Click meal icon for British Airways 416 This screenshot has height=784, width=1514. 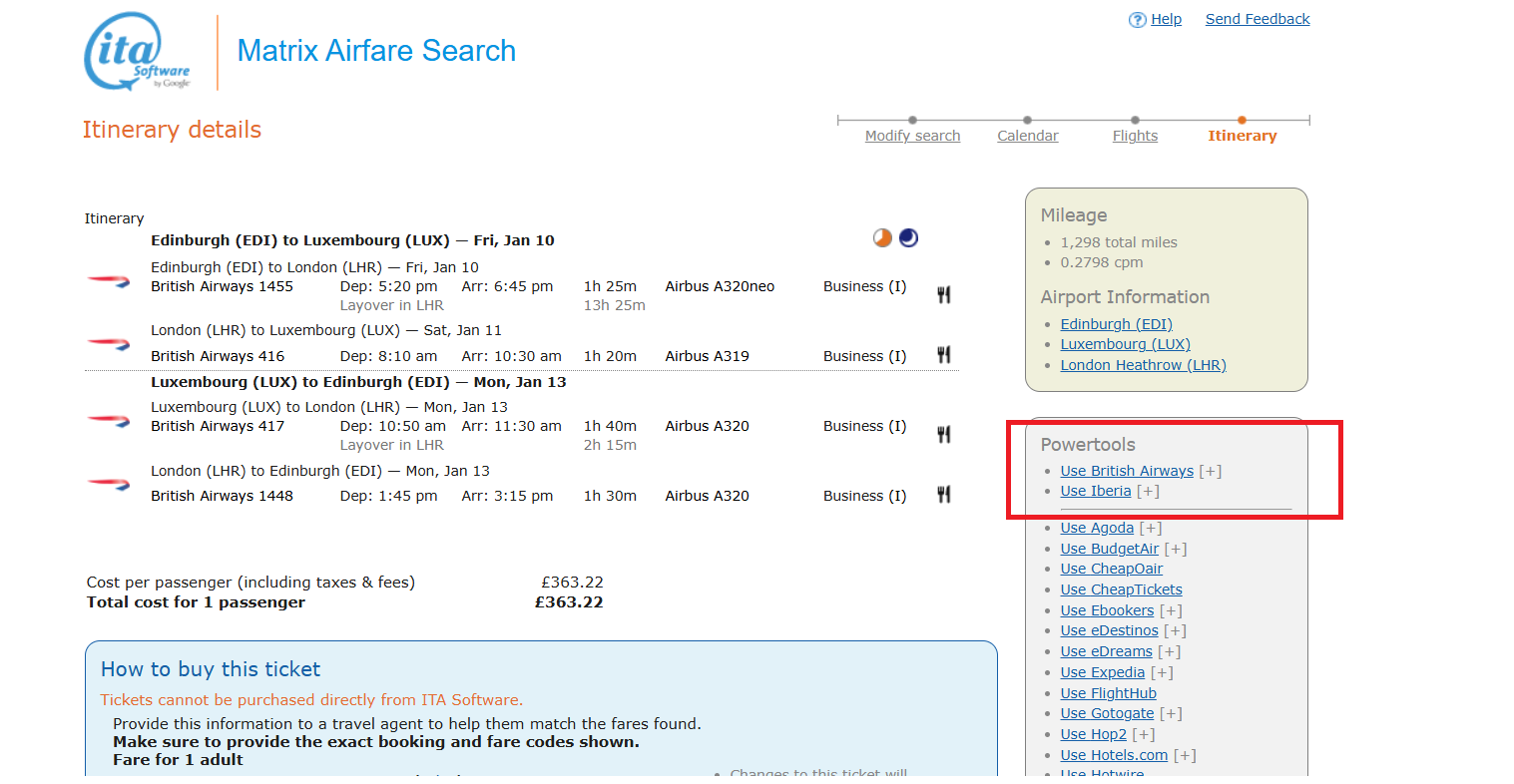point(943,355)
